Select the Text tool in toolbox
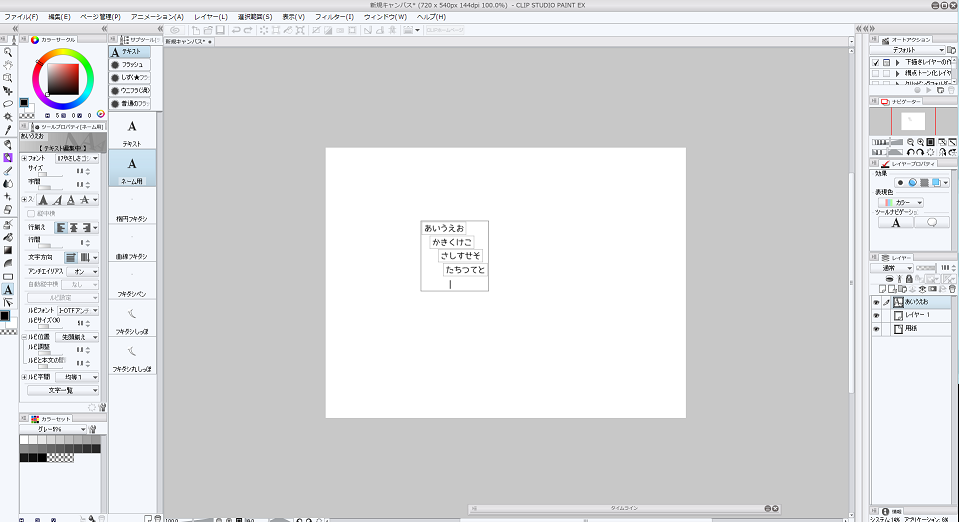 [x=8, y=289]
